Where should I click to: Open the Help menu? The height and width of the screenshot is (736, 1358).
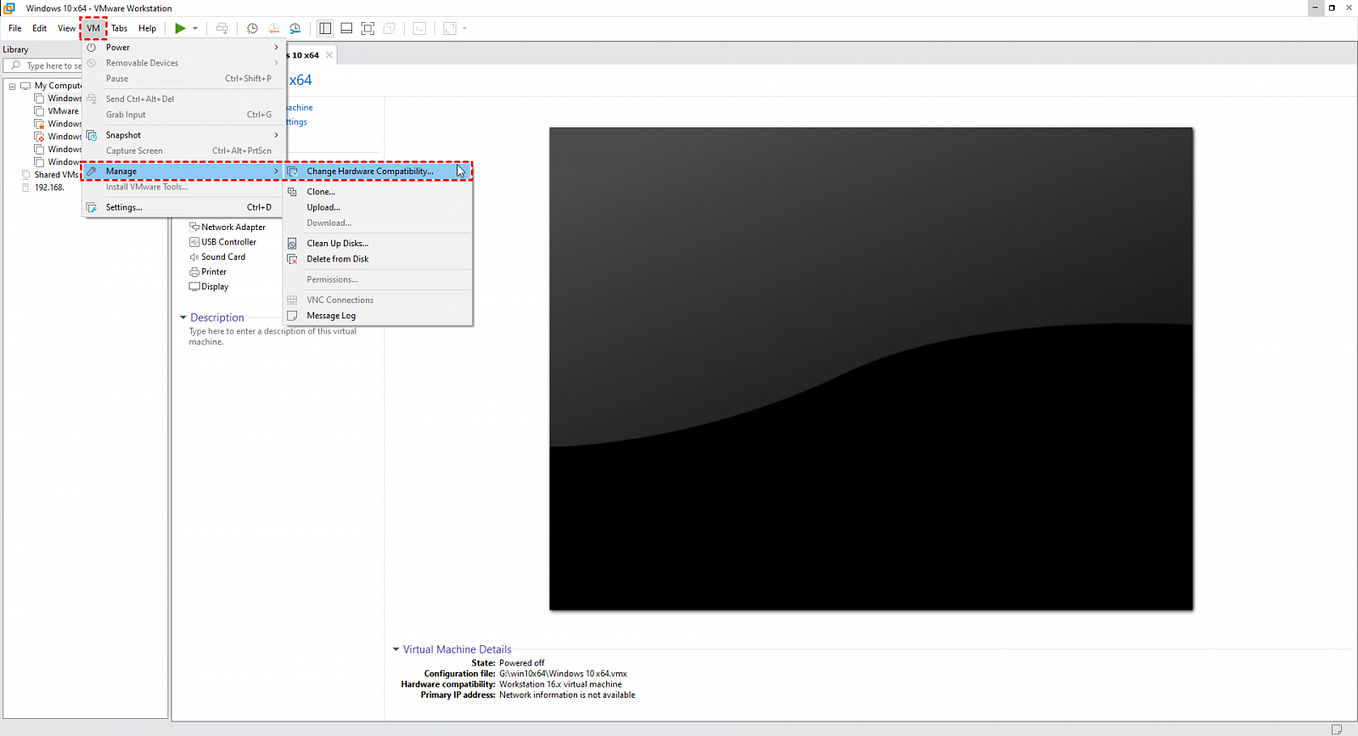147,28
